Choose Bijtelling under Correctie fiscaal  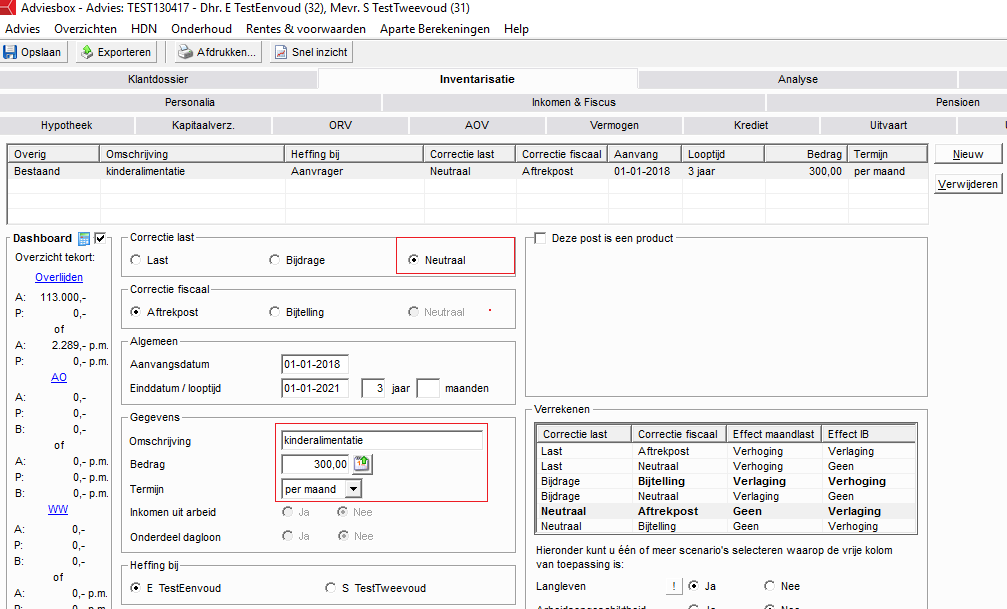274,312
